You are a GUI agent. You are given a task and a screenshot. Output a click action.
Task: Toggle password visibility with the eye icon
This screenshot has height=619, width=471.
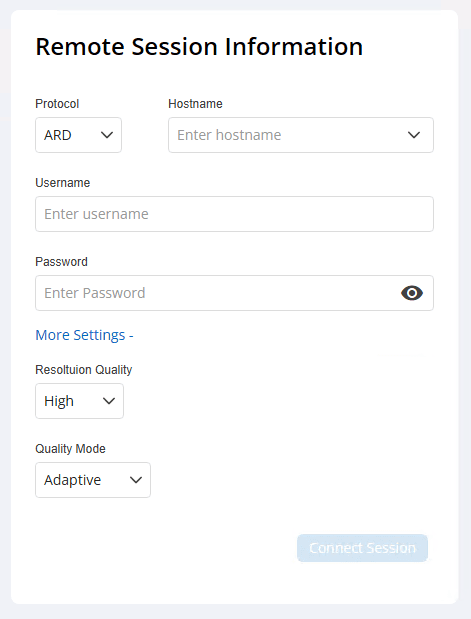(x=412, y=293)
